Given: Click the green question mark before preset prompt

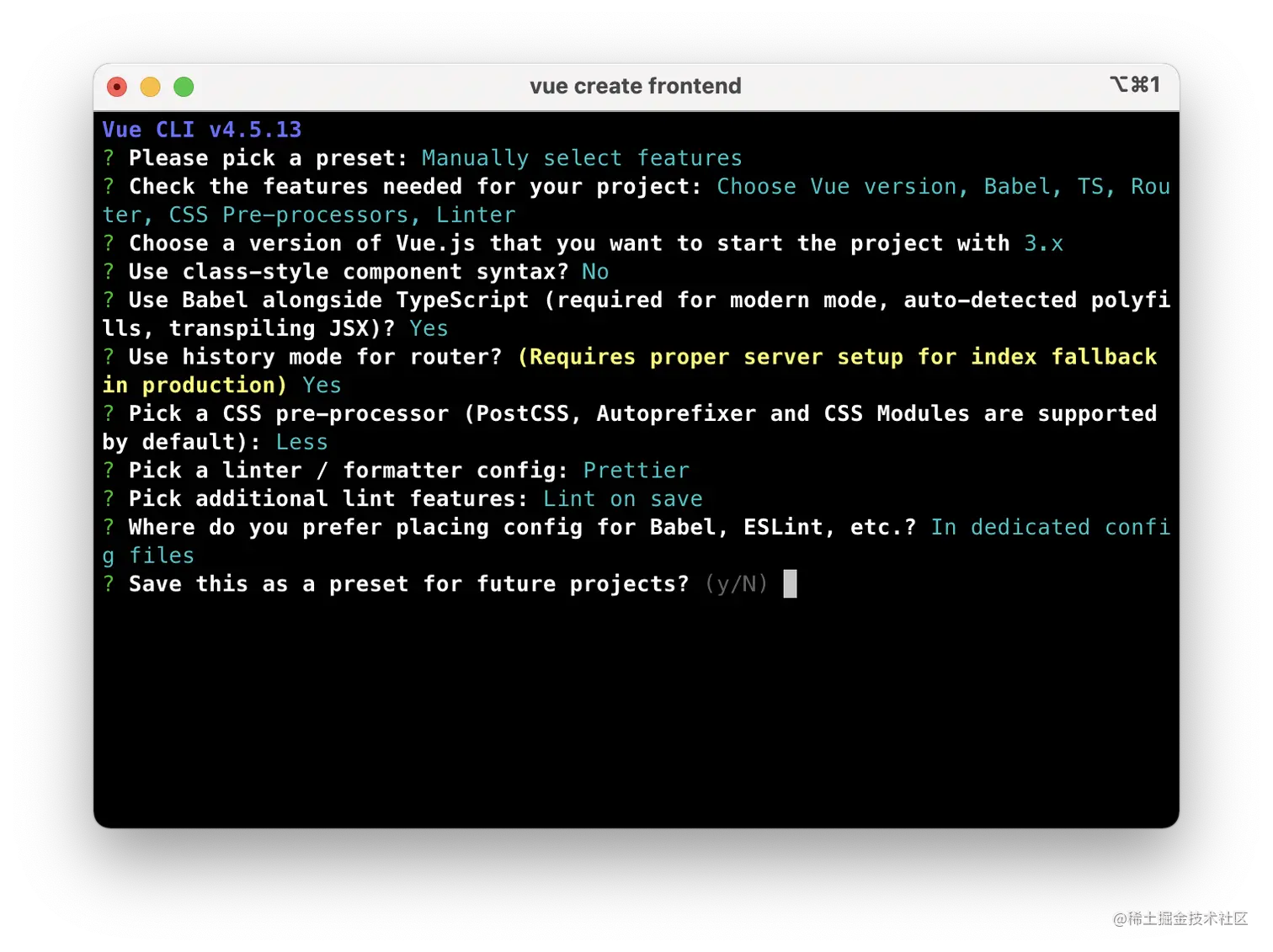Looking at the screenshot, I should [108, 157].
